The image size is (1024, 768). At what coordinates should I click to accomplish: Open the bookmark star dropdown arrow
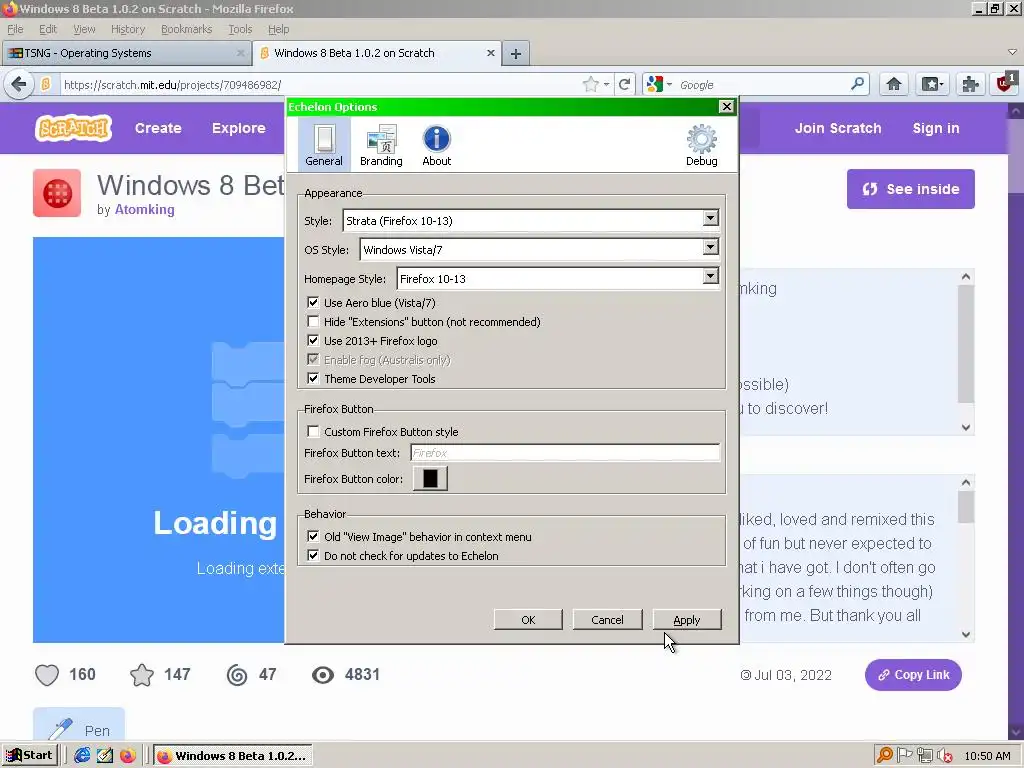coord(606,84)
